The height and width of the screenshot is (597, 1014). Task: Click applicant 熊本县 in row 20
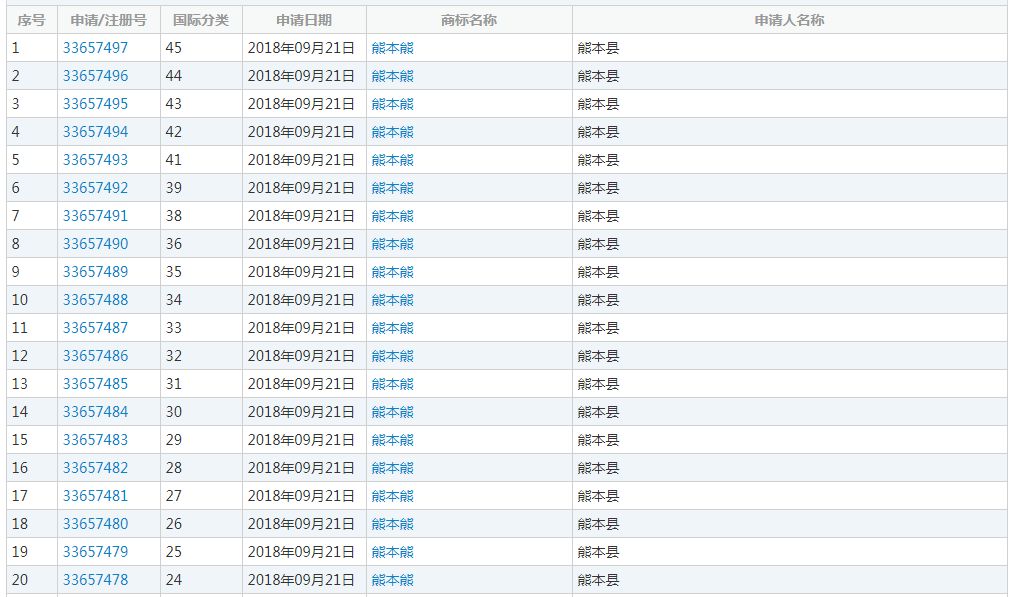coord(598,580)
